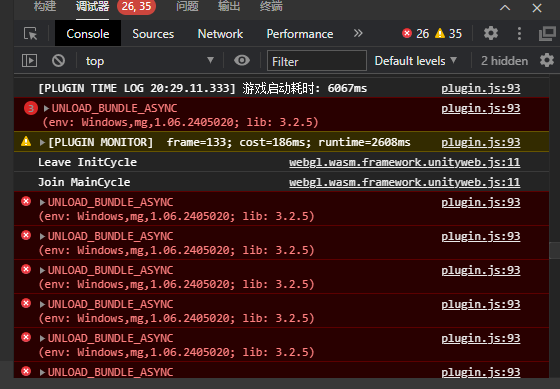
Task: Switch to the Sources tab
Action: point(153,34)
